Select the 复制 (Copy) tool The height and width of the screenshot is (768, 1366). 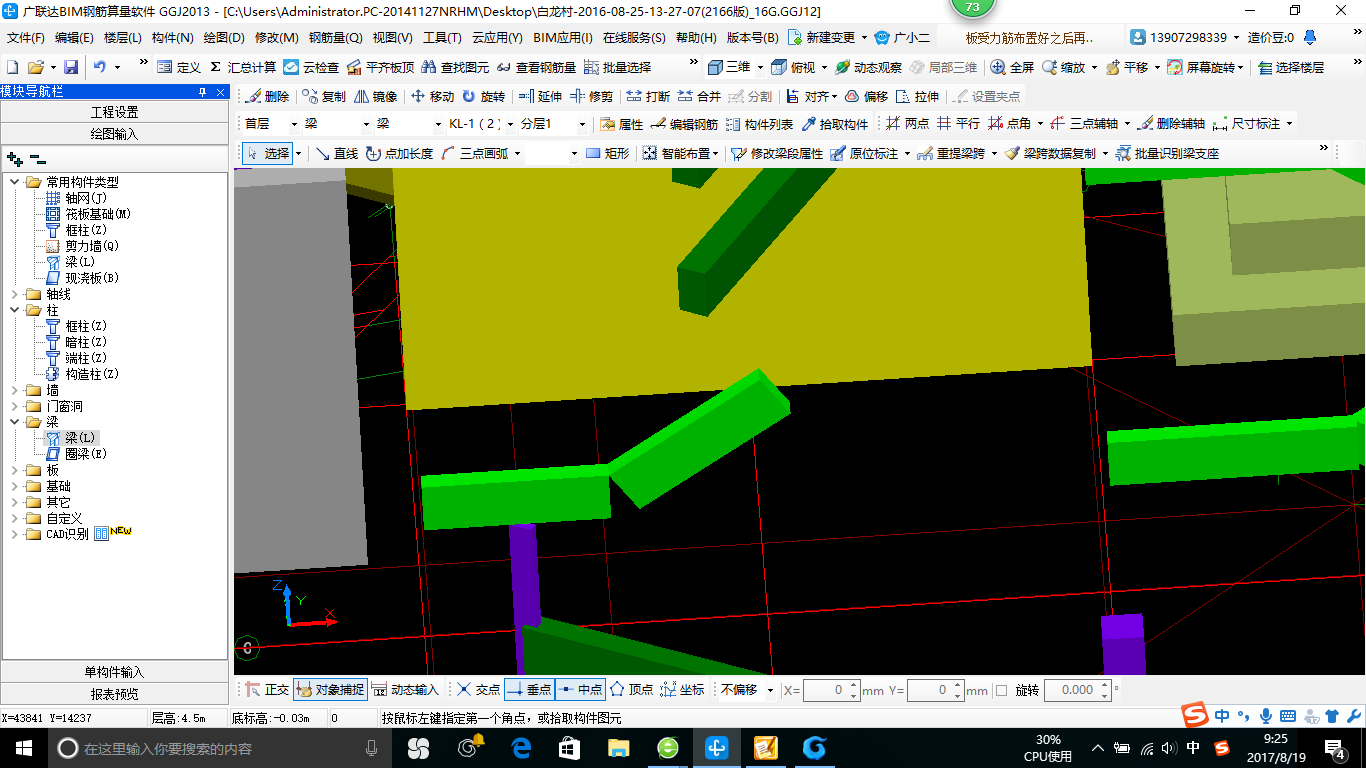(x=324, y=97)
